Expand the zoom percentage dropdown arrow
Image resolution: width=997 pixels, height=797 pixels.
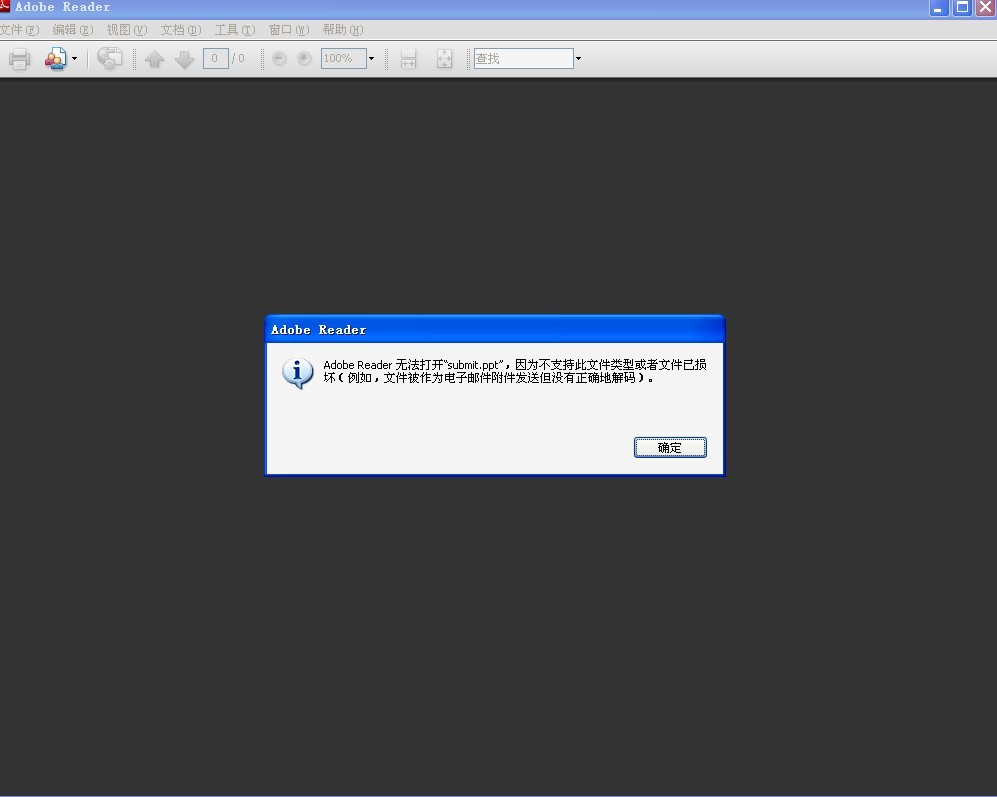point(371,59)
